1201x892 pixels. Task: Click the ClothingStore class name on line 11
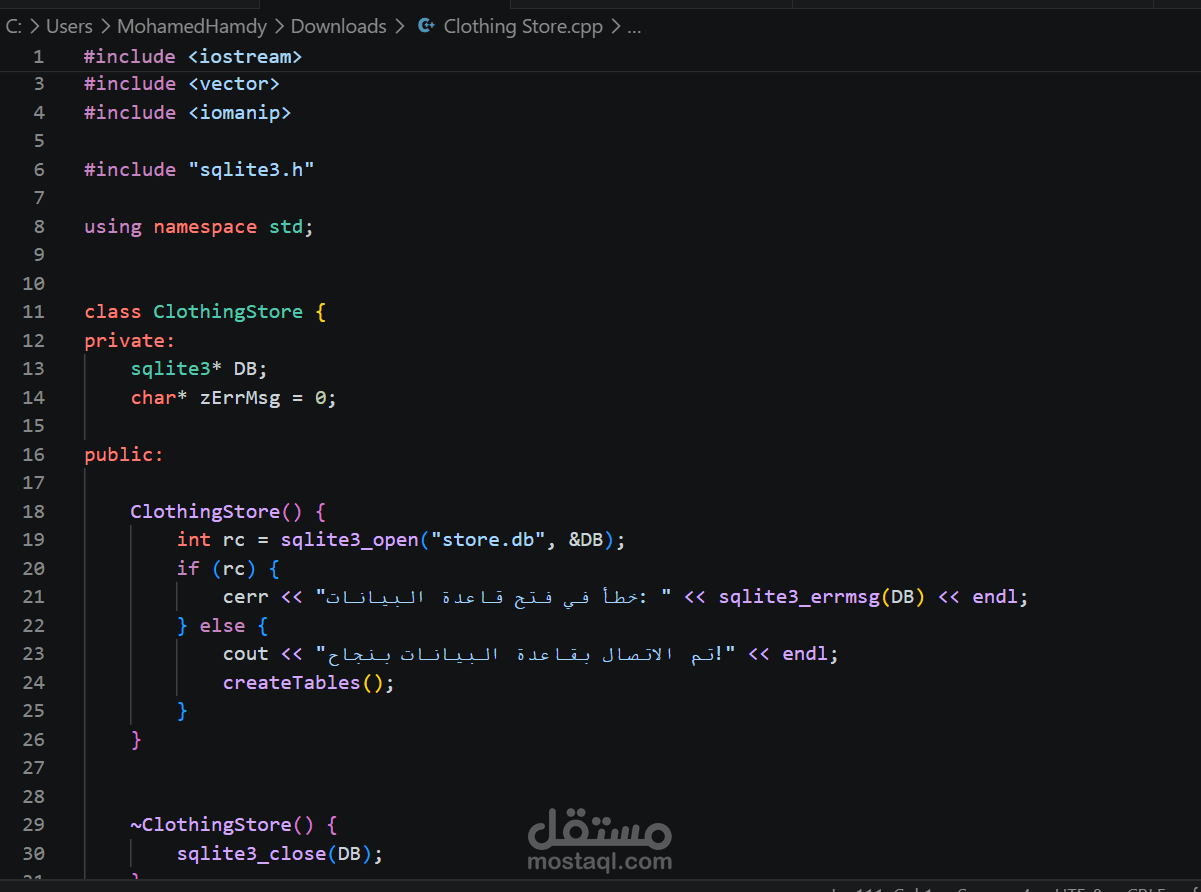click(x=228, y=312)
